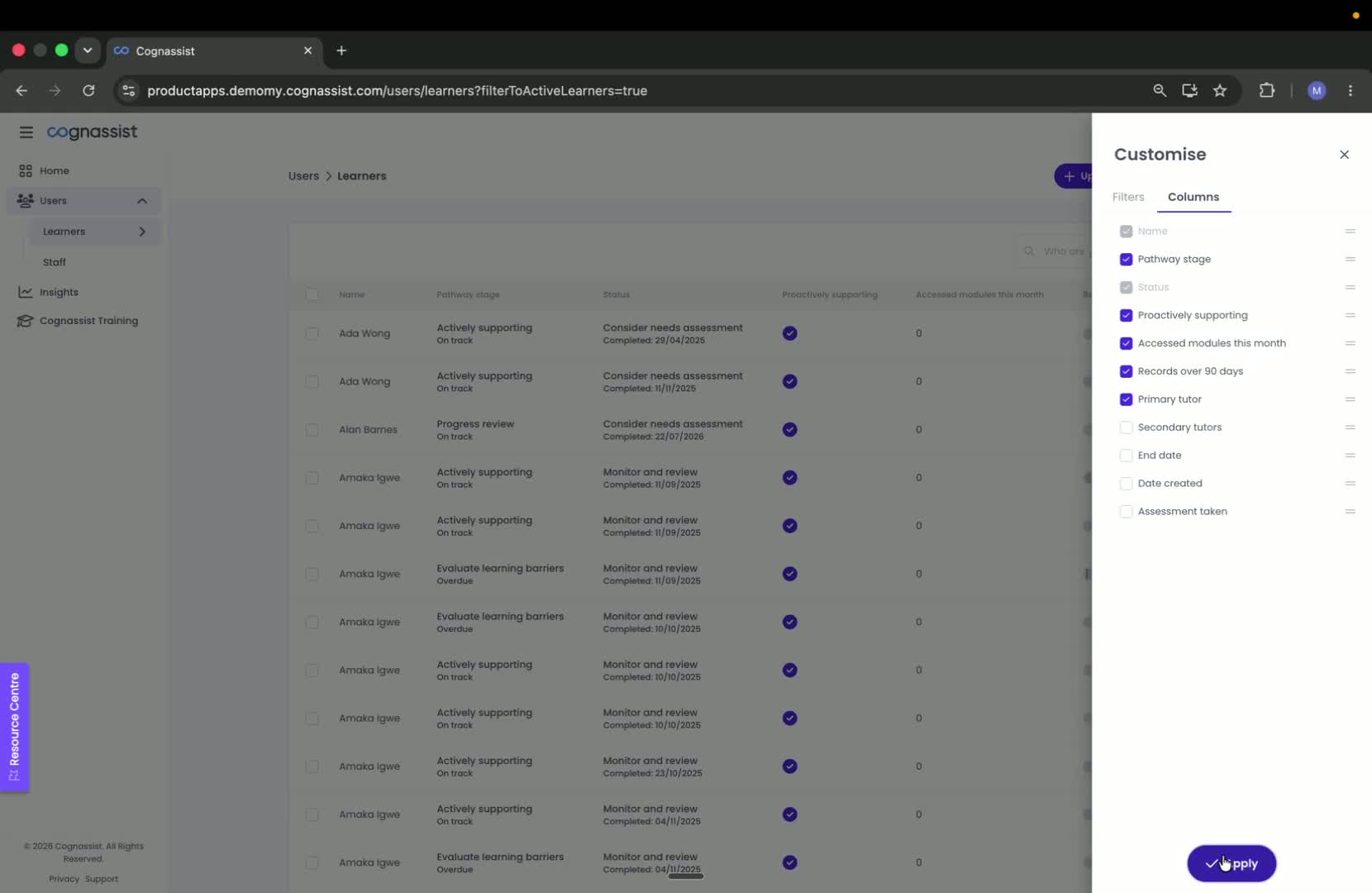Click the Alan Barnes name
Image resolution: width=1372 pixels, height=893 pixels.
point(368,430)
